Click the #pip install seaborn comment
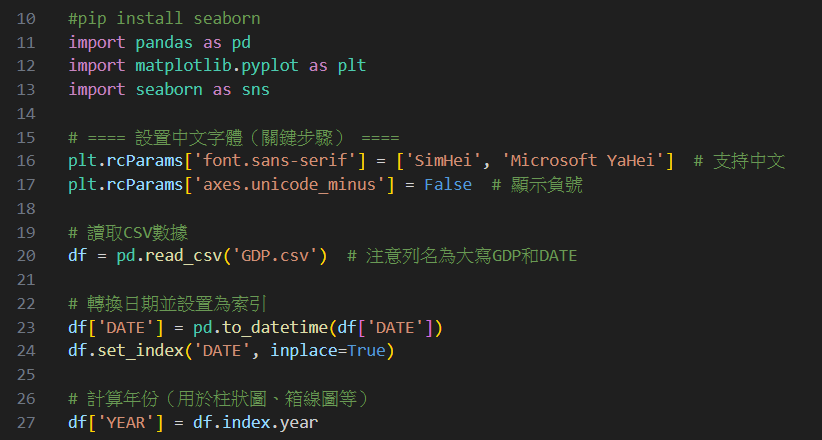Image resolution: width=822 pixels, height=440 pixels. click(x=164, y=18)
